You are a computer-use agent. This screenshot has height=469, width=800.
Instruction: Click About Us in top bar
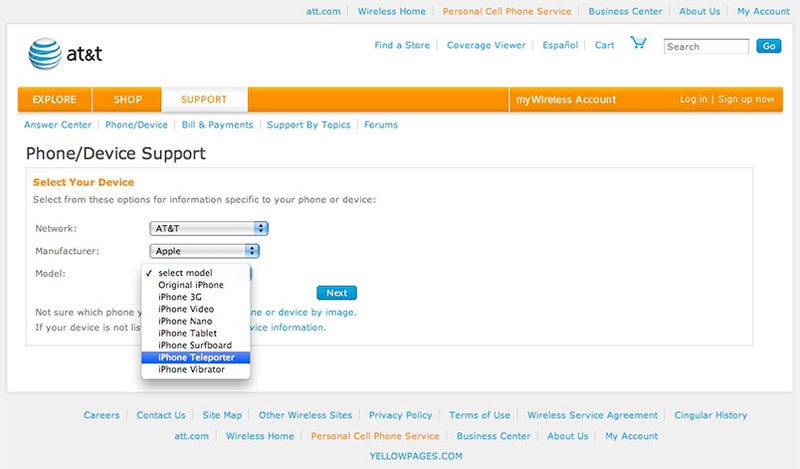[x=699, y=11]
